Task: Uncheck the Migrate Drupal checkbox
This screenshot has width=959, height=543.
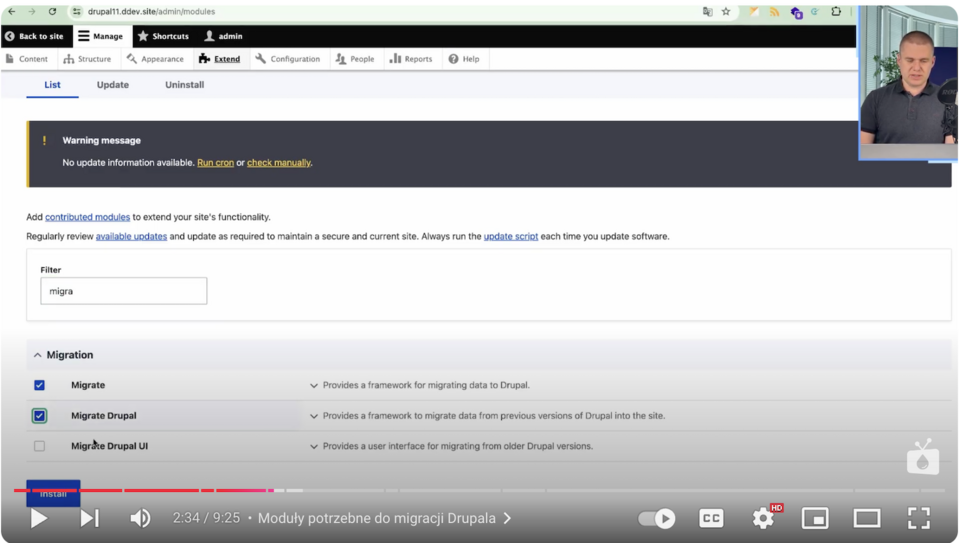Action: click(39, 416)
